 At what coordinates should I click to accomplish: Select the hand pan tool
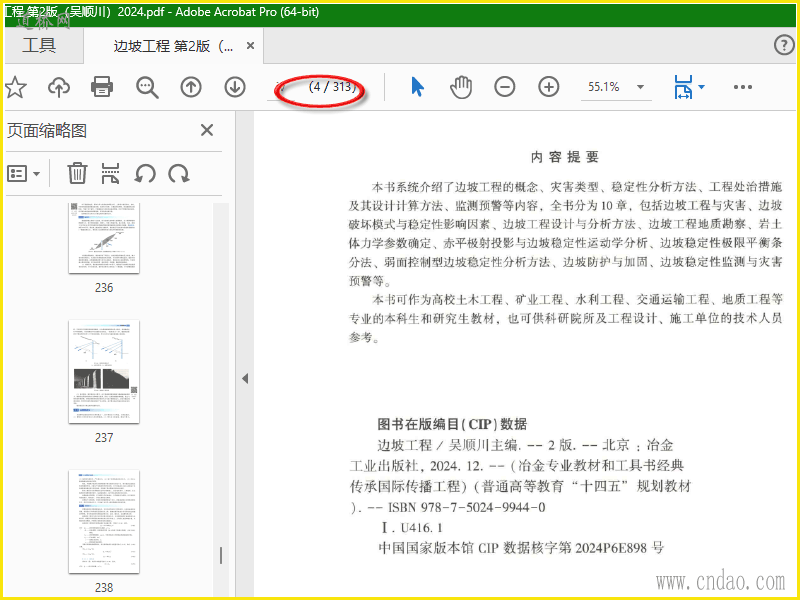point(461,87)
